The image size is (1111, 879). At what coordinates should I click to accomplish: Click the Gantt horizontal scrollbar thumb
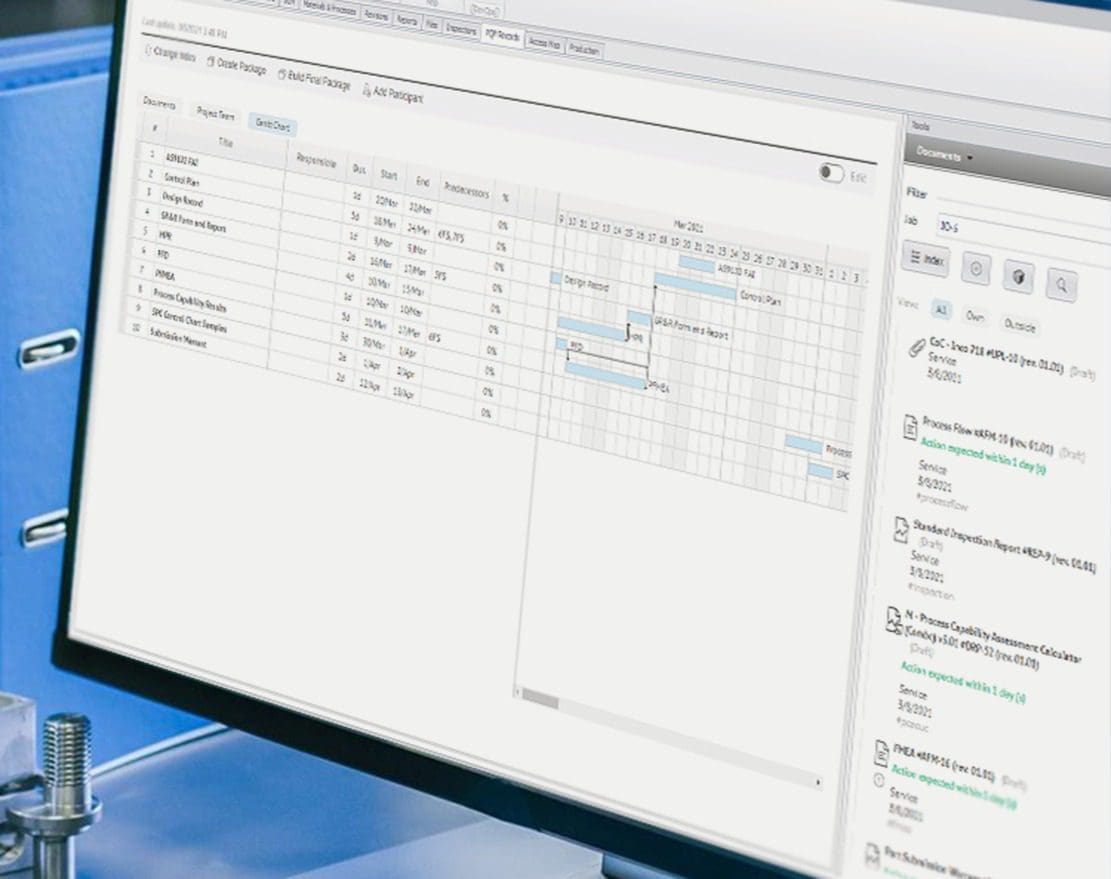point(541,699)
